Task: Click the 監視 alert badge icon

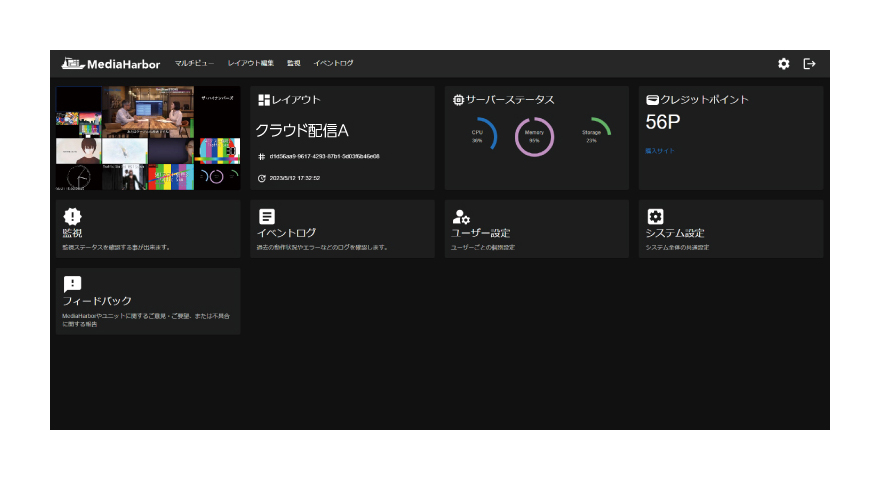Action: (x=72, y=216)
